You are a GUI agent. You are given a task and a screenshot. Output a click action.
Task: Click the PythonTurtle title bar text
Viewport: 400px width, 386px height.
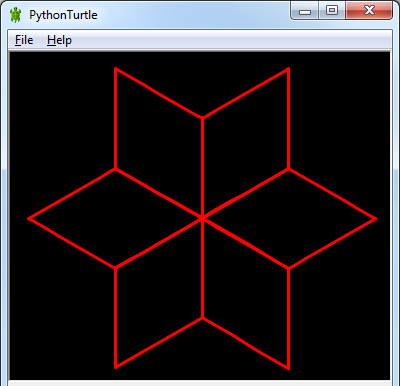coord(63,15)
